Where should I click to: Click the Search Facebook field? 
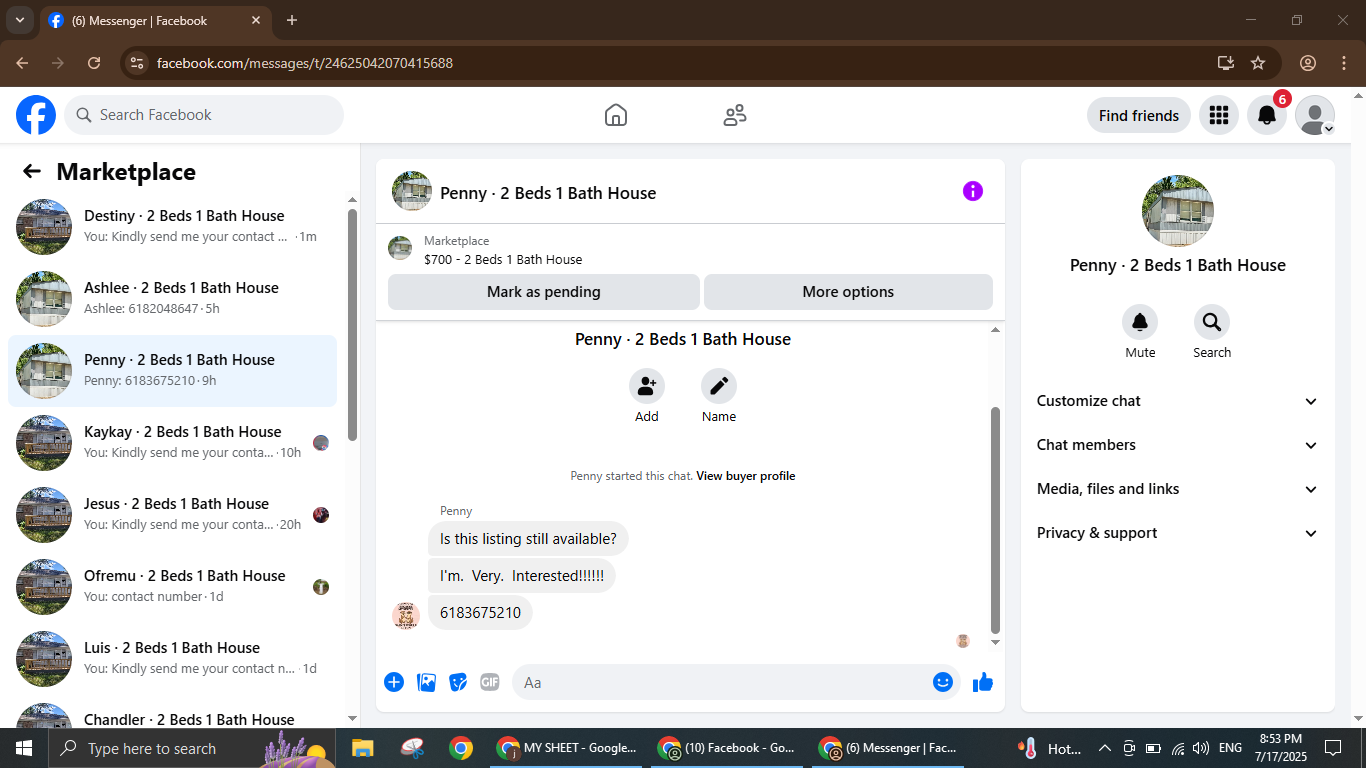pyautogui.click(x=204, y=115)
